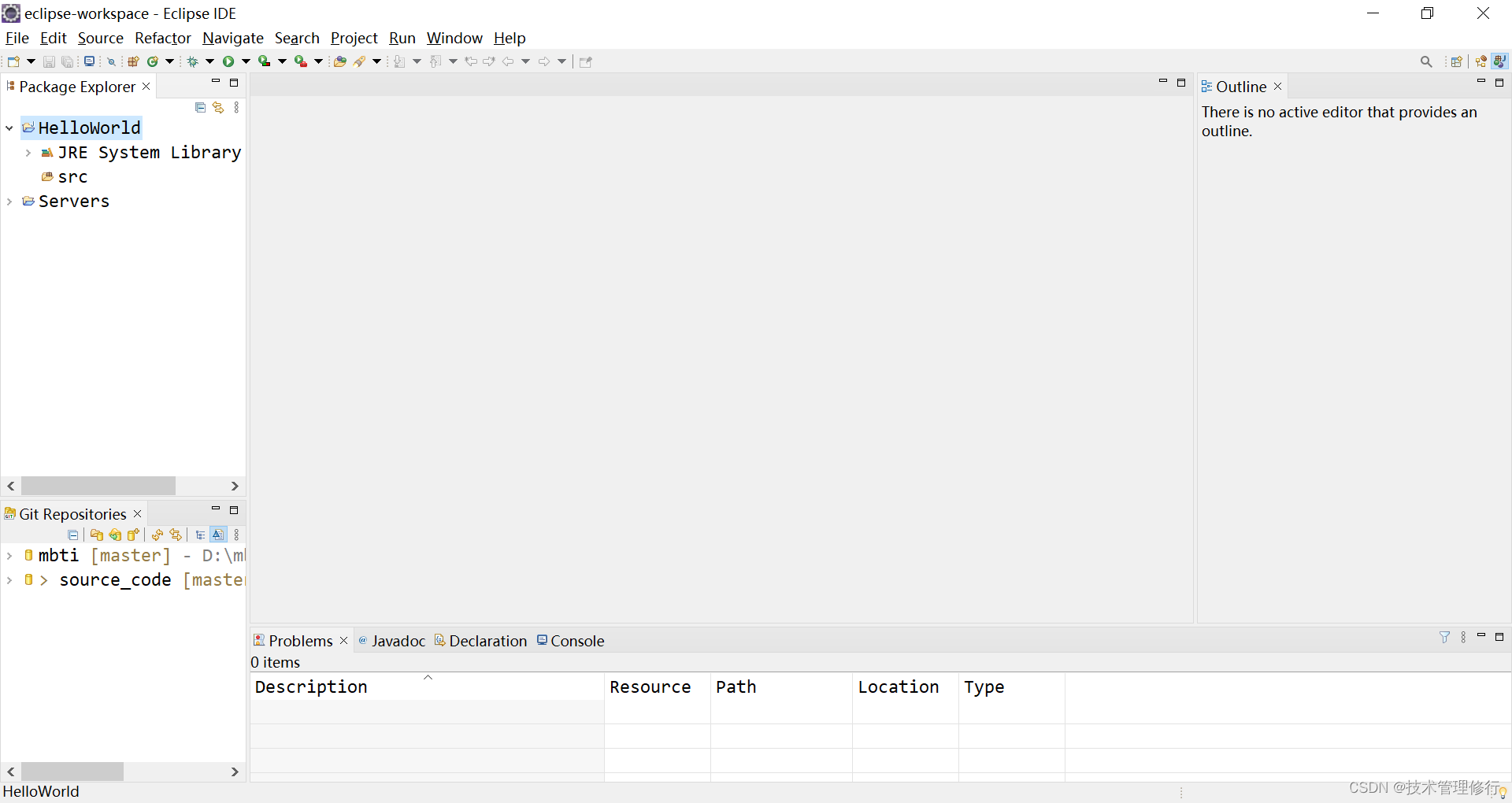The image size is (1512, 803).
Task: Click the magnifier Quick Access search icon
Action: tap(1426, 61)
